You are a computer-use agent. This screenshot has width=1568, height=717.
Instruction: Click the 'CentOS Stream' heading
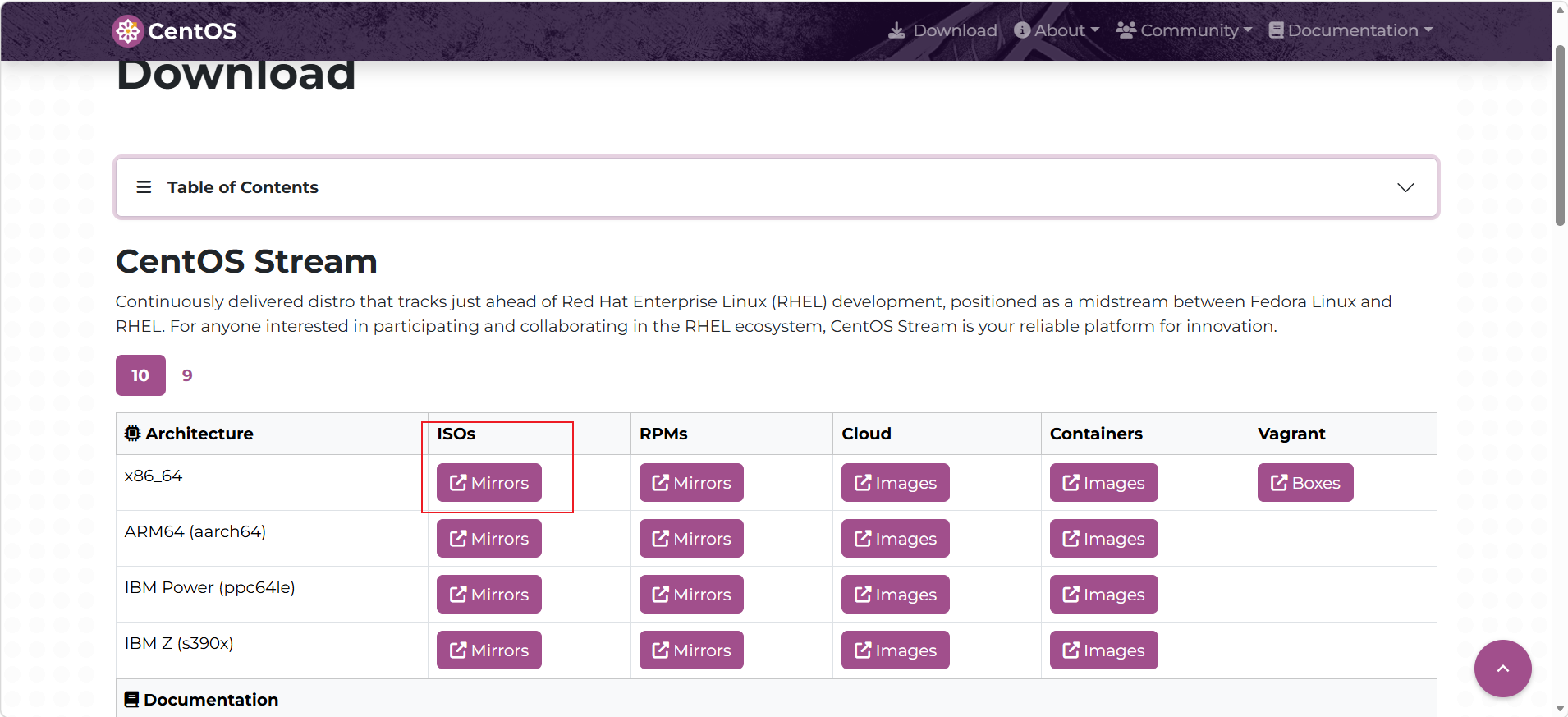(x=246, y=262)
